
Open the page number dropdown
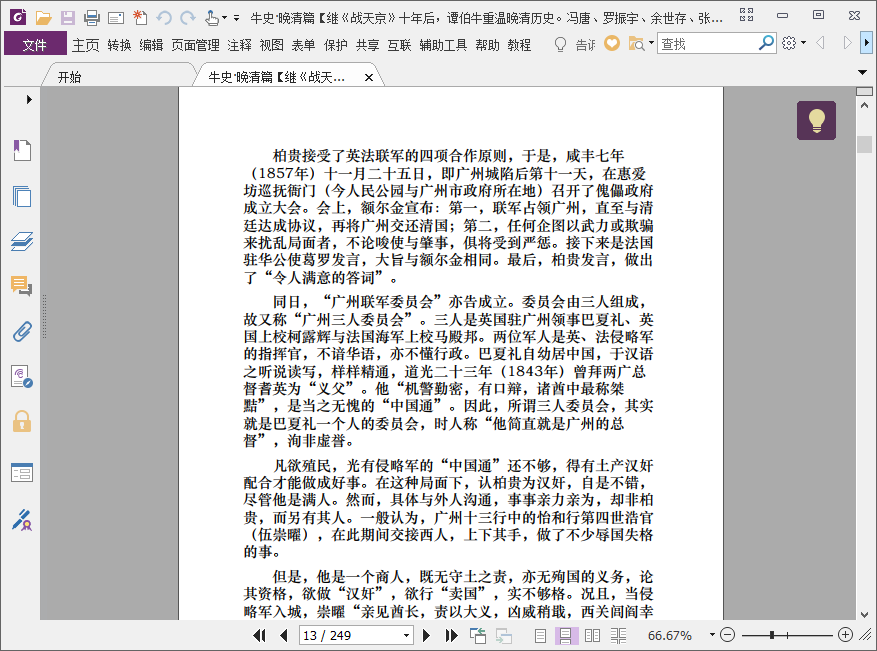pos(406,635)
